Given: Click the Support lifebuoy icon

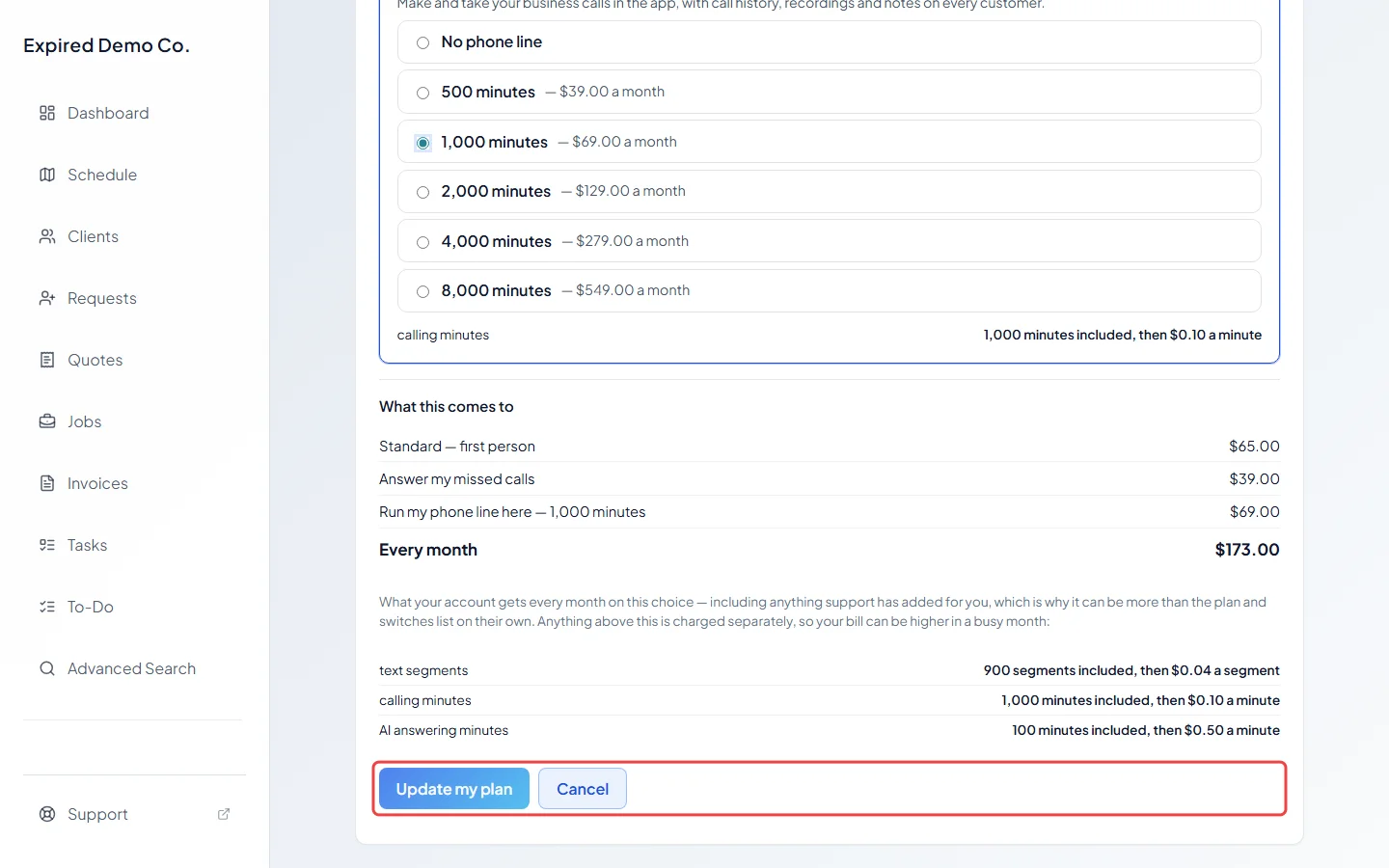Looking at the screenshot, I should (47, 814).
